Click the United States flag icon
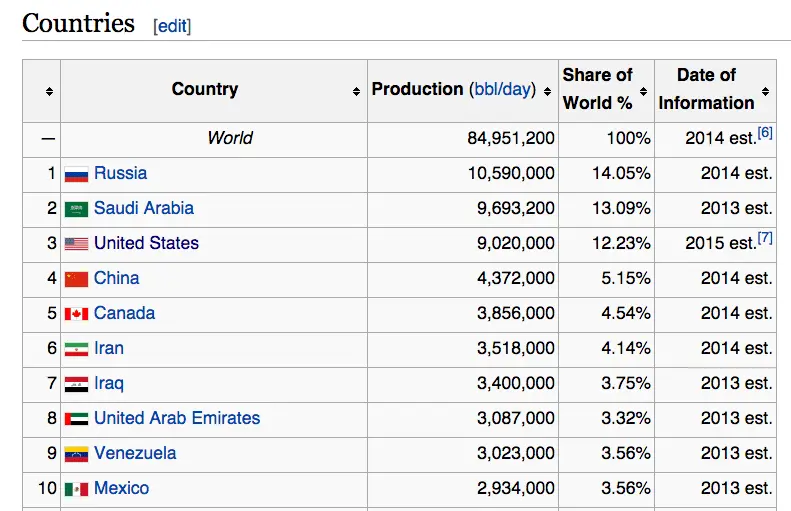Image resolution: width=791 pixels, height=511 pixels. point(76,244)
